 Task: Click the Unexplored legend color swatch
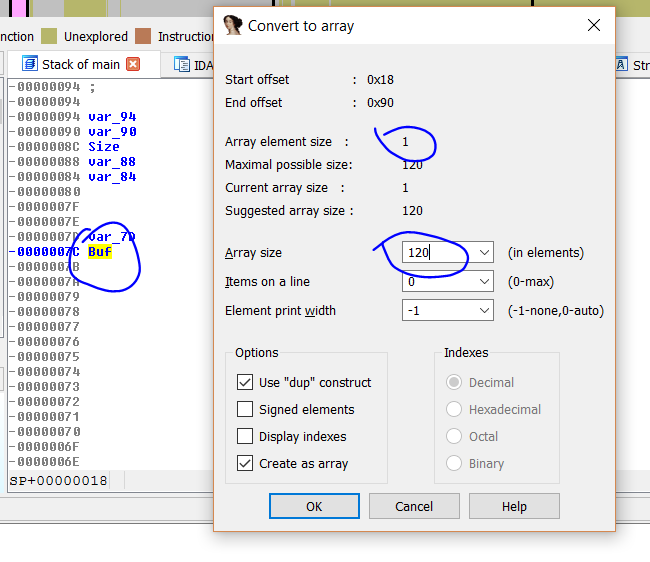(x=49, y=36)
